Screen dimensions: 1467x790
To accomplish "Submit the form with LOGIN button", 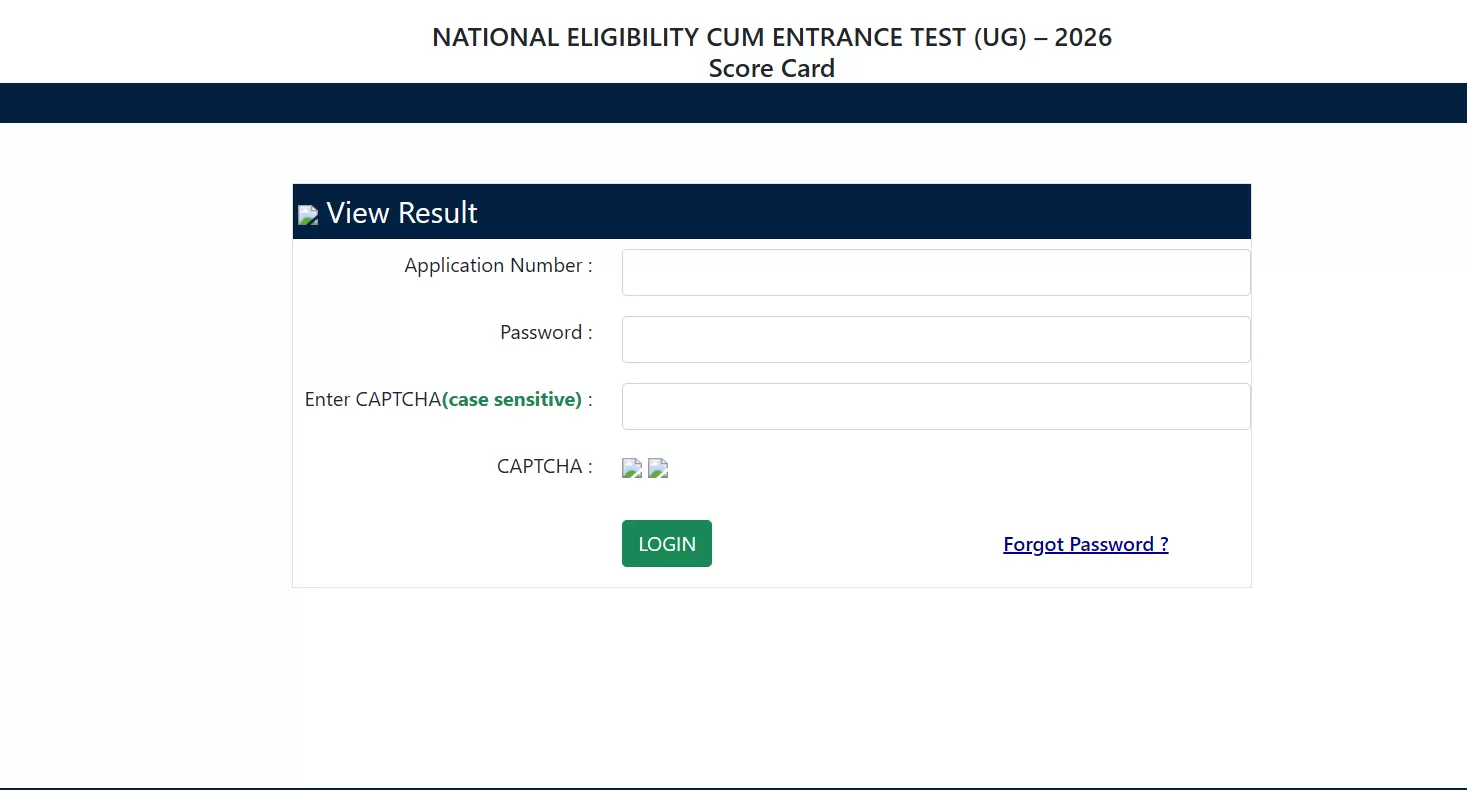I will coord(667,543).
